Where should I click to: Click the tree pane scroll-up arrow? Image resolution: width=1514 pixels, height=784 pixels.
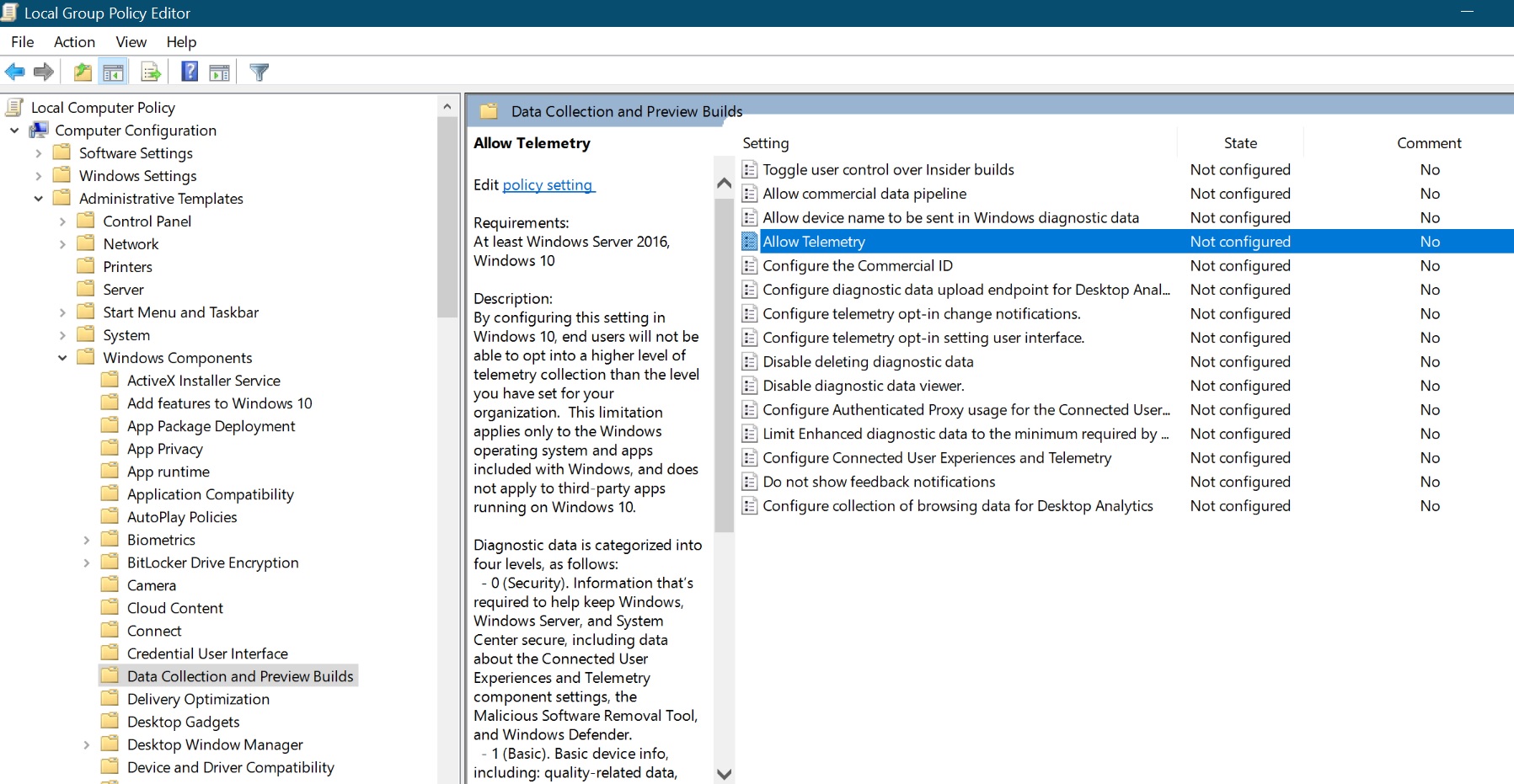447,107
